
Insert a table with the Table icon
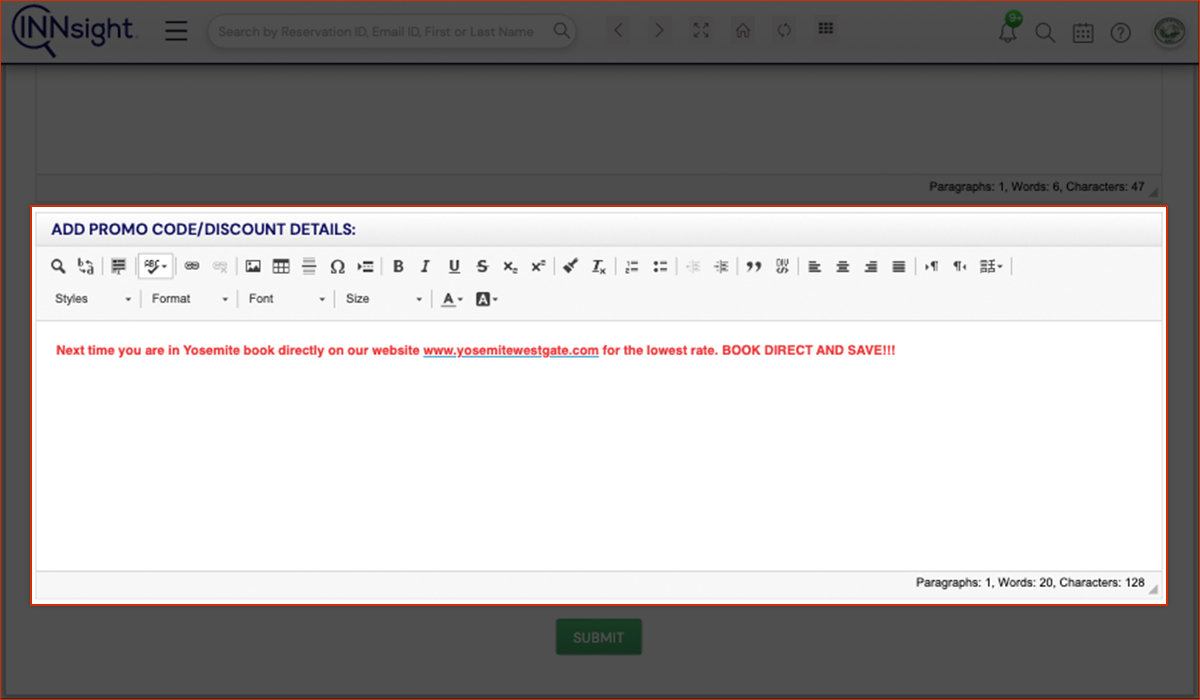pyautogui.click(x=281, y=266)
